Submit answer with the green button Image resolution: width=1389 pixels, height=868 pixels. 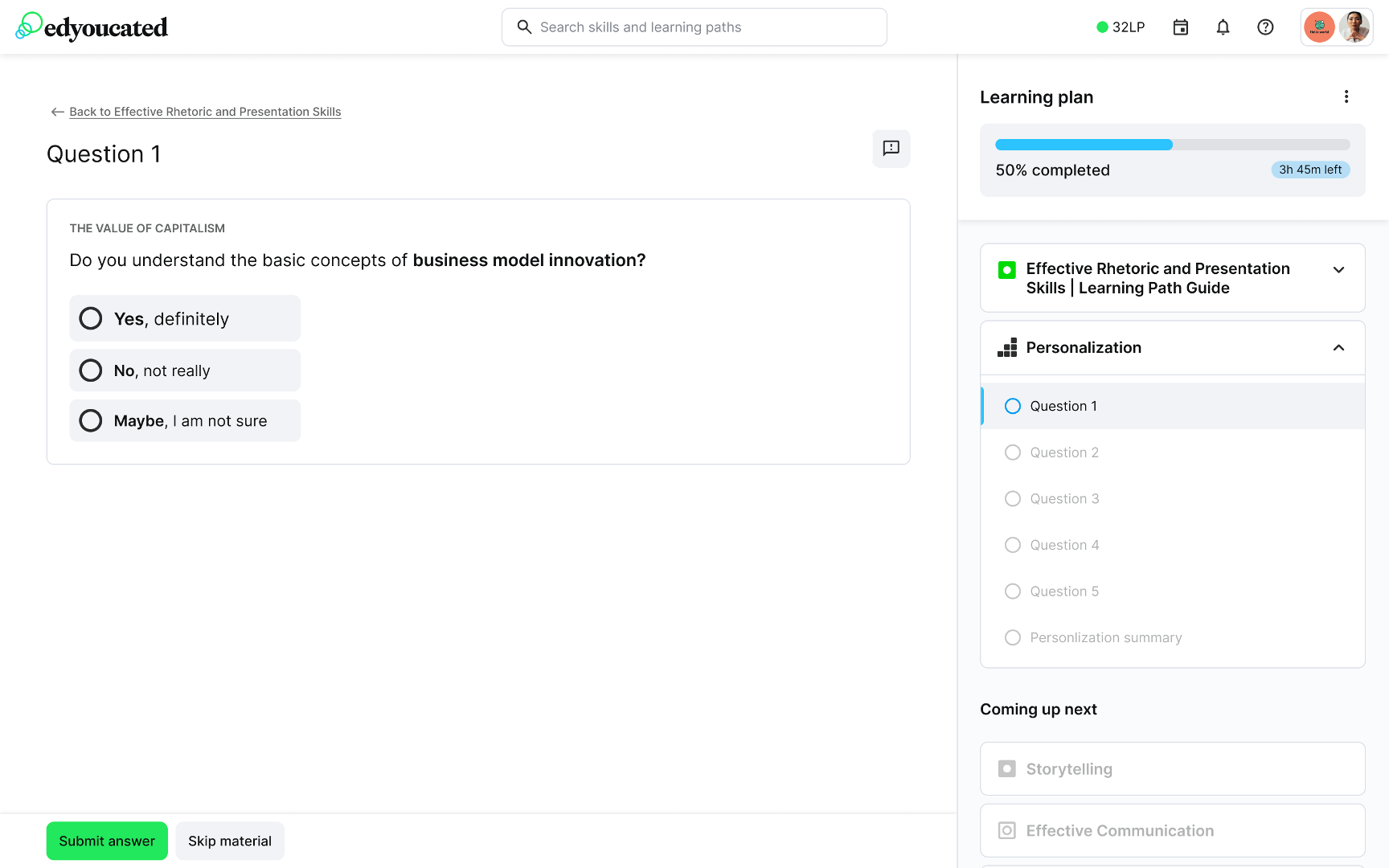[x=107, y=841]
